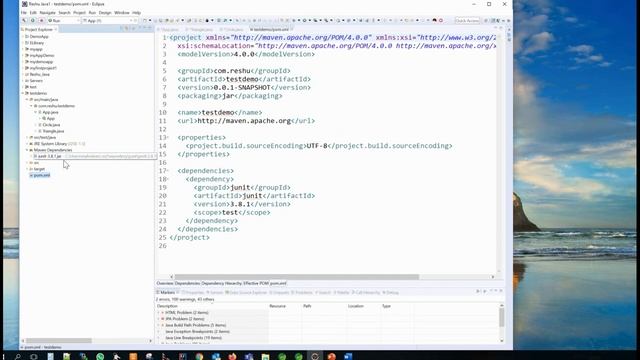Screen dimensions: 640x360
Task: Open the Properties view tab
Action: click(x=193, y=293)
